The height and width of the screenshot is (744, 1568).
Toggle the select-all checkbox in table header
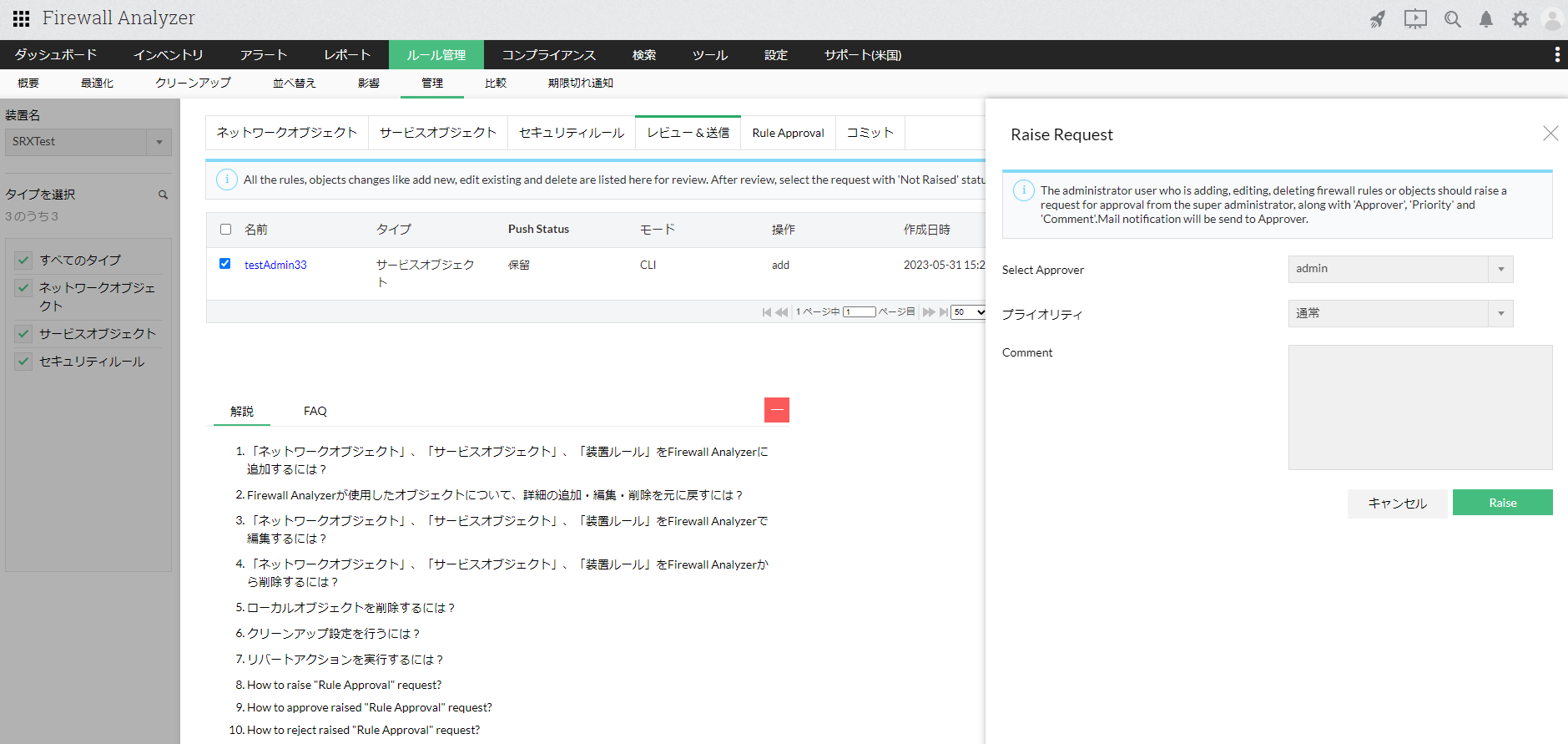[x=225, y=229]
